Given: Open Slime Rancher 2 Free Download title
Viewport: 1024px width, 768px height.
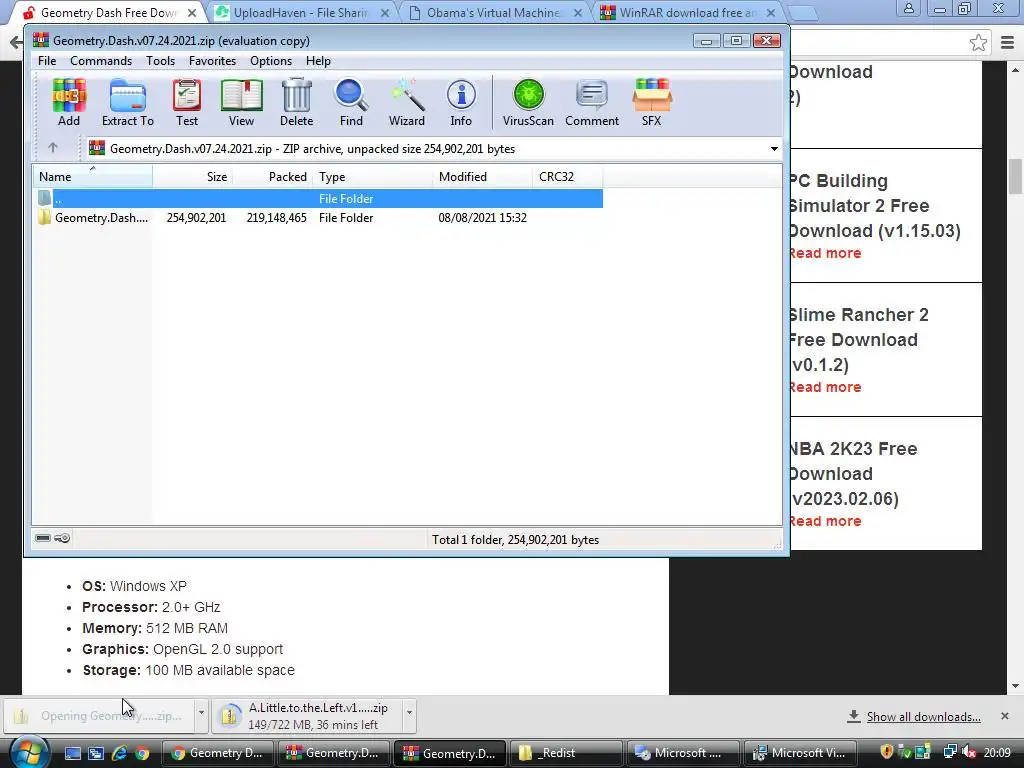Looking at the screenshot, I should coord(857,340).
